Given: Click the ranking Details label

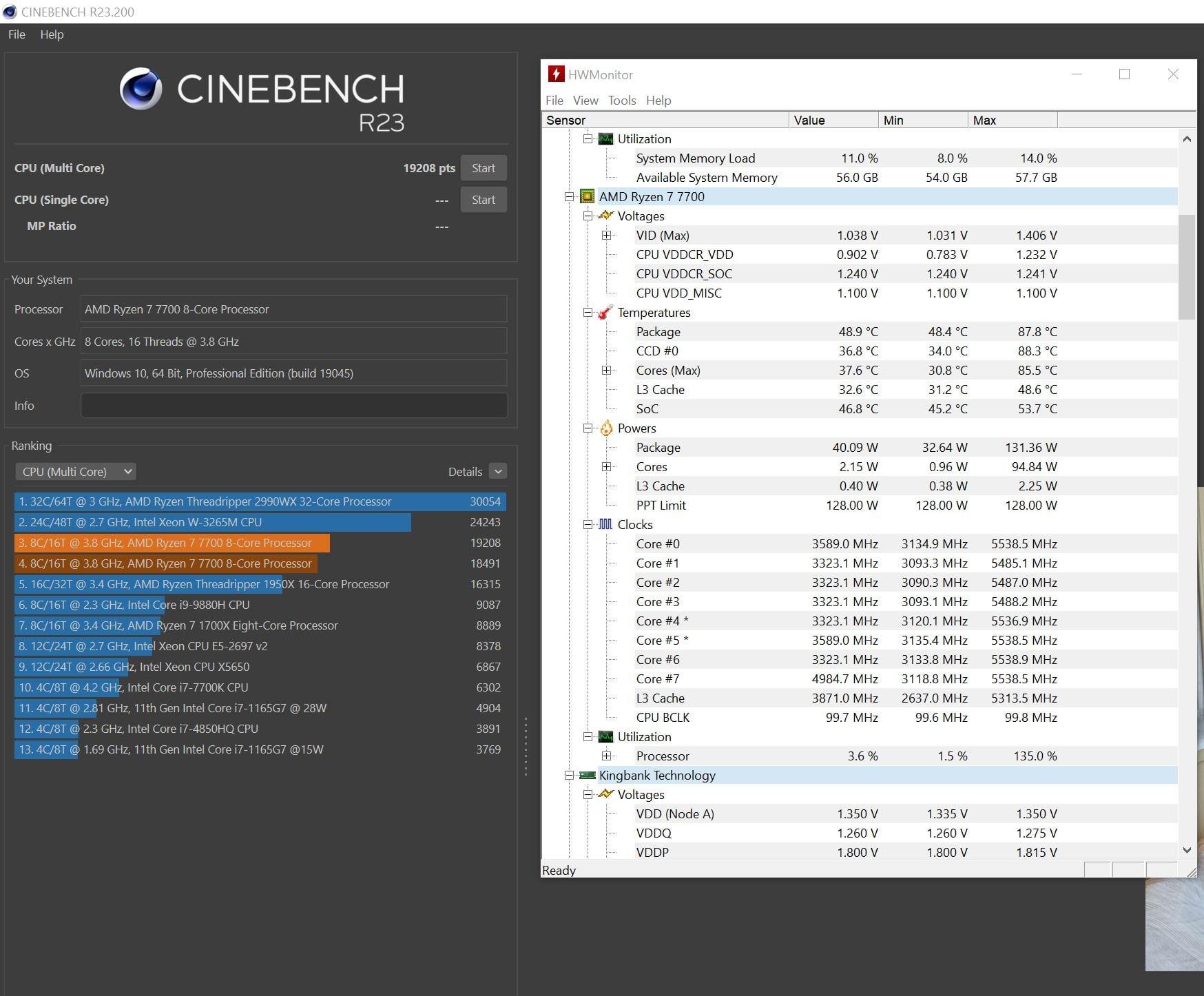Looking at the screenshot, I should tap(465, 472).
